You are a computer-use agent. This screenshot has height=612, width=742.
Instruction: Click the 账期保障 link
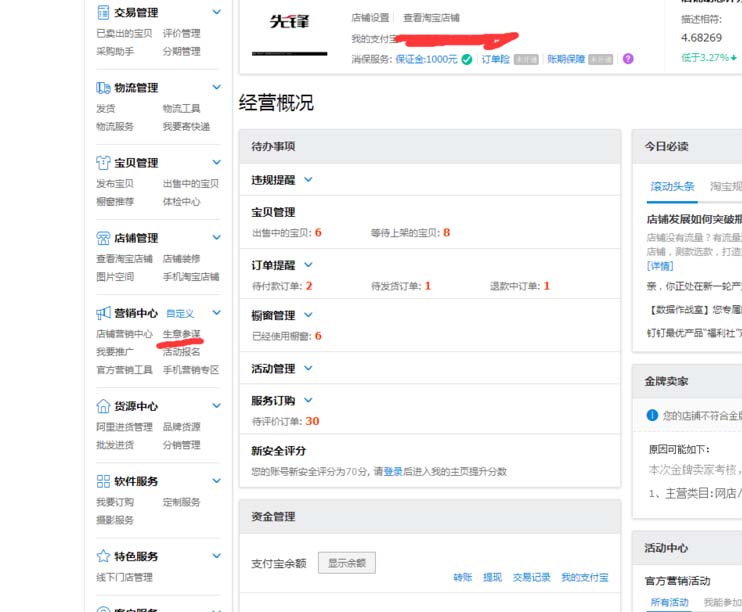566,59
